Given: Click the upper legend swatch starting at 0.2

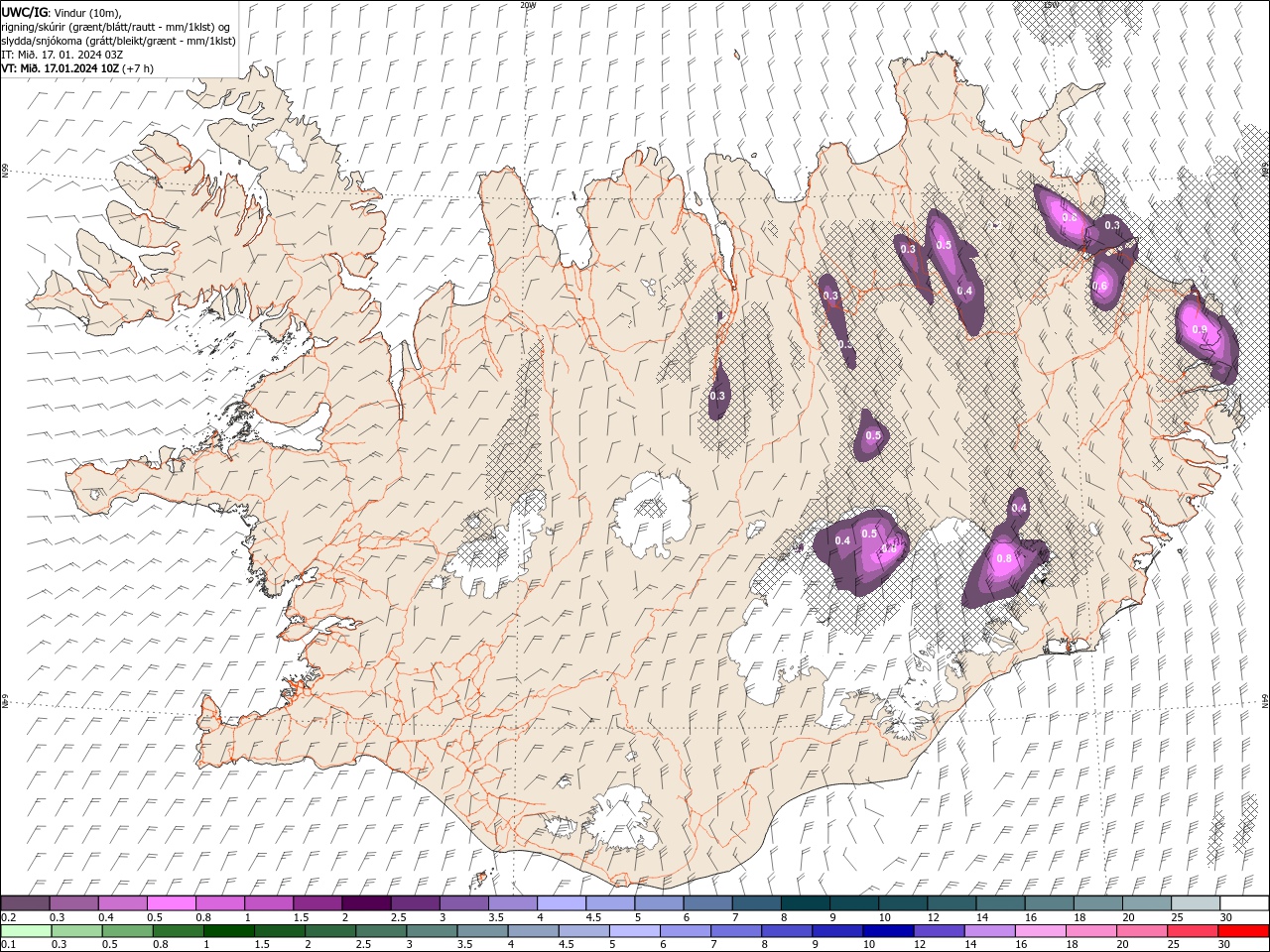Looking at the screenshot, I should [26, 903].
